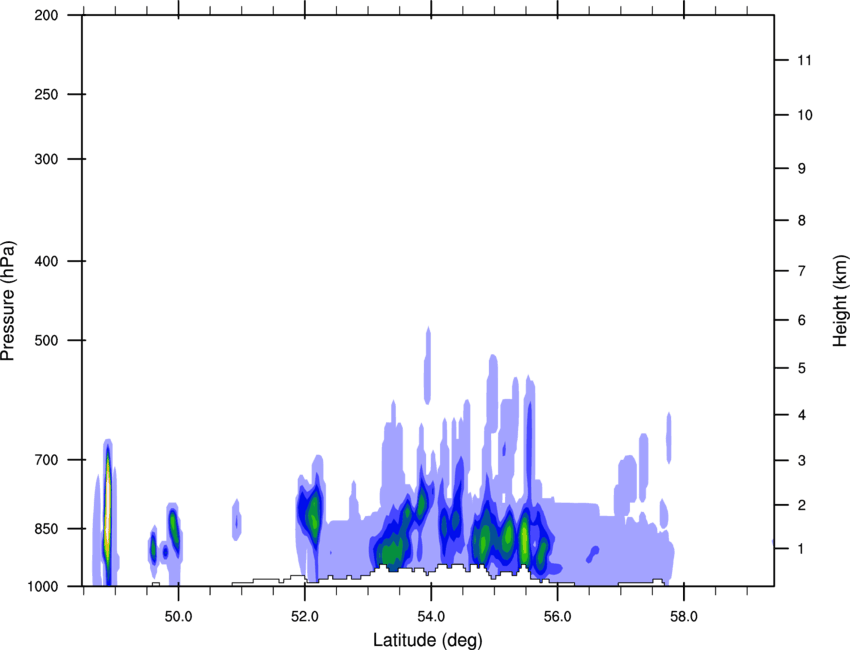Click the 850 pressure tick label
Viewport: 850px width, 650px height.
46,528
